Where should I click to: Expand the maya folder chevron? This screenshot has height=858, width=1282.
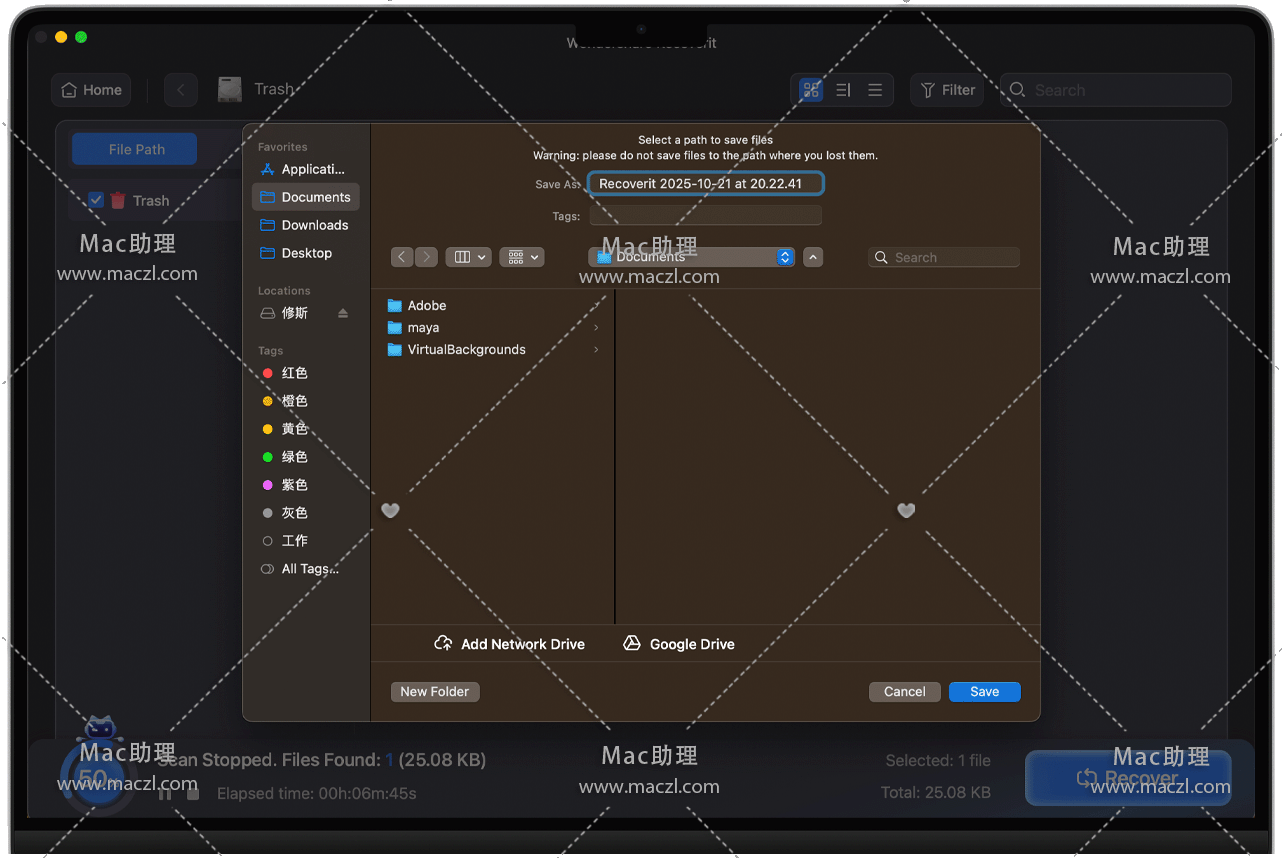tap(597, 328)
